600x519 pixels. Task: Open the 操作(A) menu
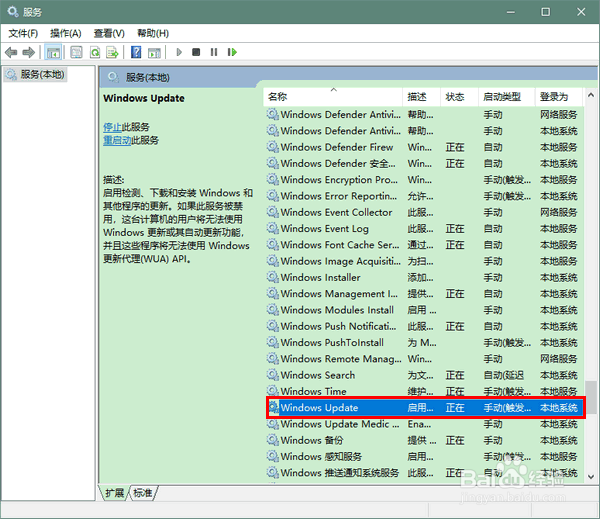pyautogui.click(x=66, y=34)
